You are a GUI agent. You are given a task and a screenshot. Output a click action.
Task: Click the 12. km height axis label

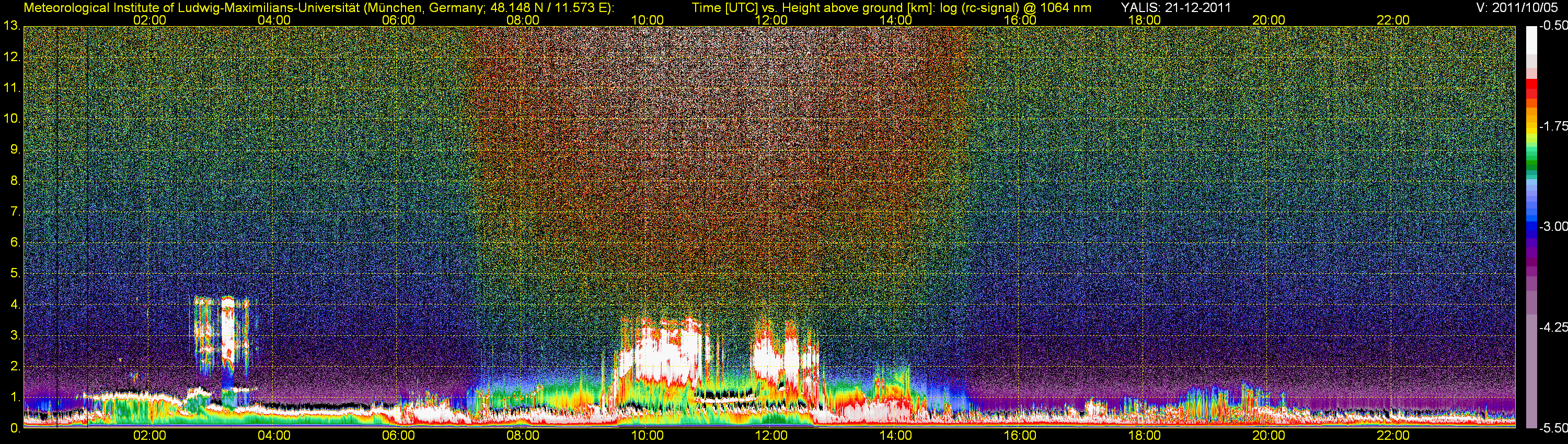click(x=12, y=56)
